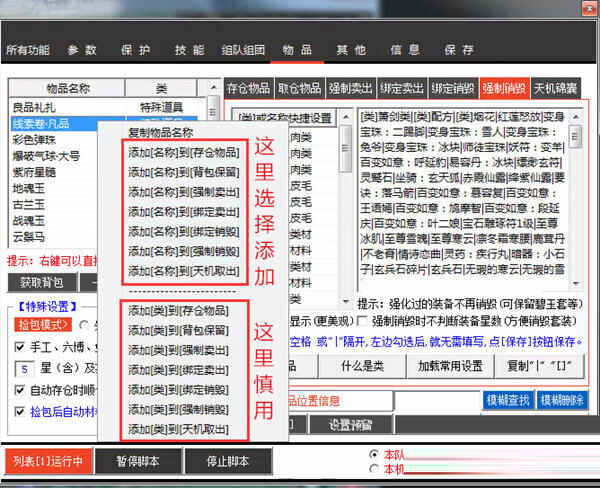The height and width of the screenshot is (488, 600).
Task: Toggle the 自动存仓时顺 checkbox
Action: (x=19, y=390)
